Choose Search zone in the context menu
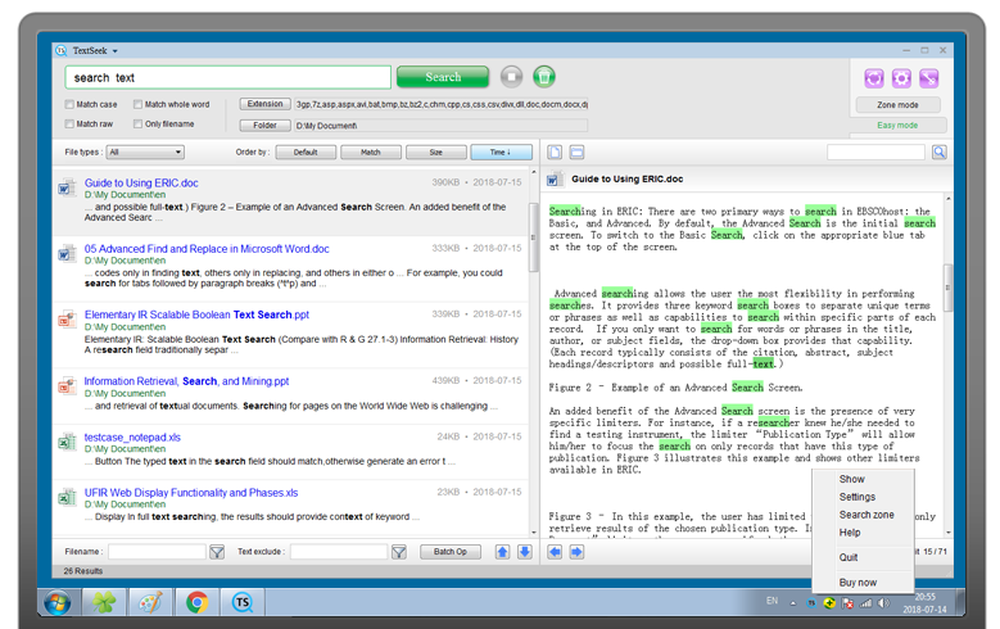Image resolution: width=1000 pixels, height=629 pixels. click(x=866, y=515)
